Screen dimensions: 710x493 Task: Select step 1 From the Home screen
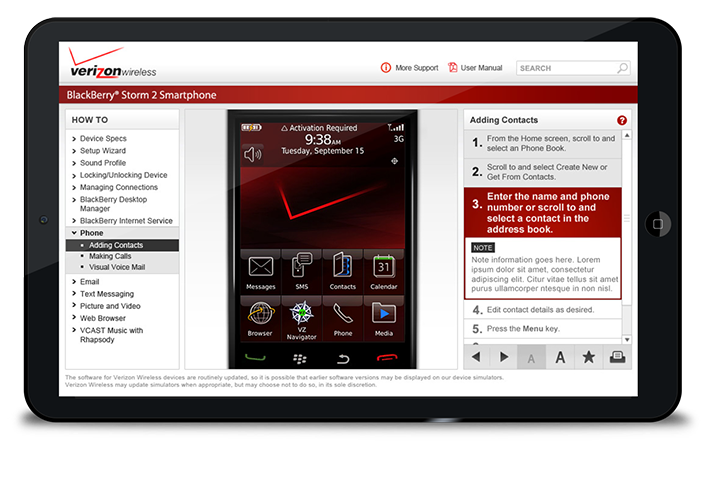543,144
